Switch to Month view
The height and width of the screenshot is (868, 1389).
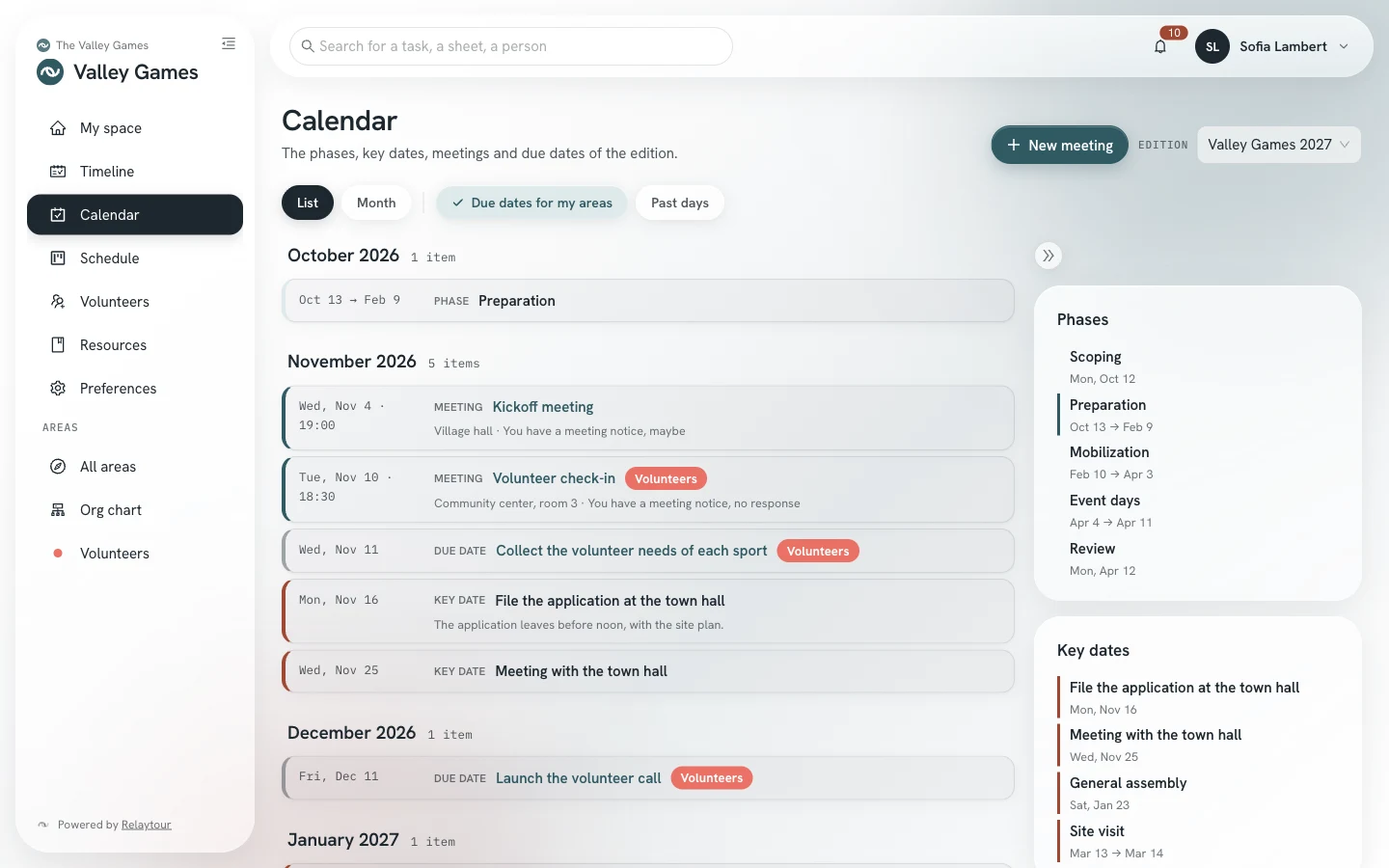[x=376, y=203]
